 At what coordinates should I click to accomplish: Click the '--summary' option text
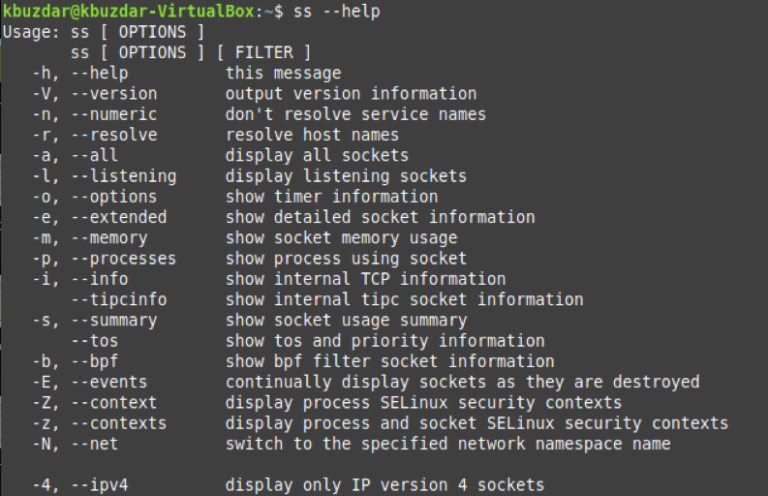pos(114,321)
